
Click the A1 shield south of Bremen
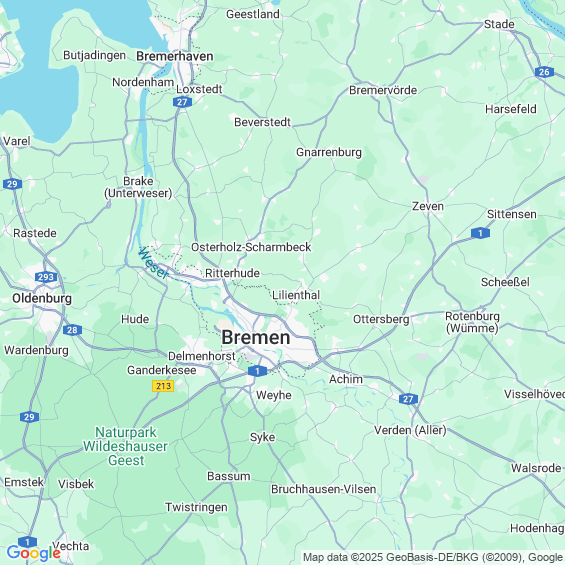[x=257, y=371]
